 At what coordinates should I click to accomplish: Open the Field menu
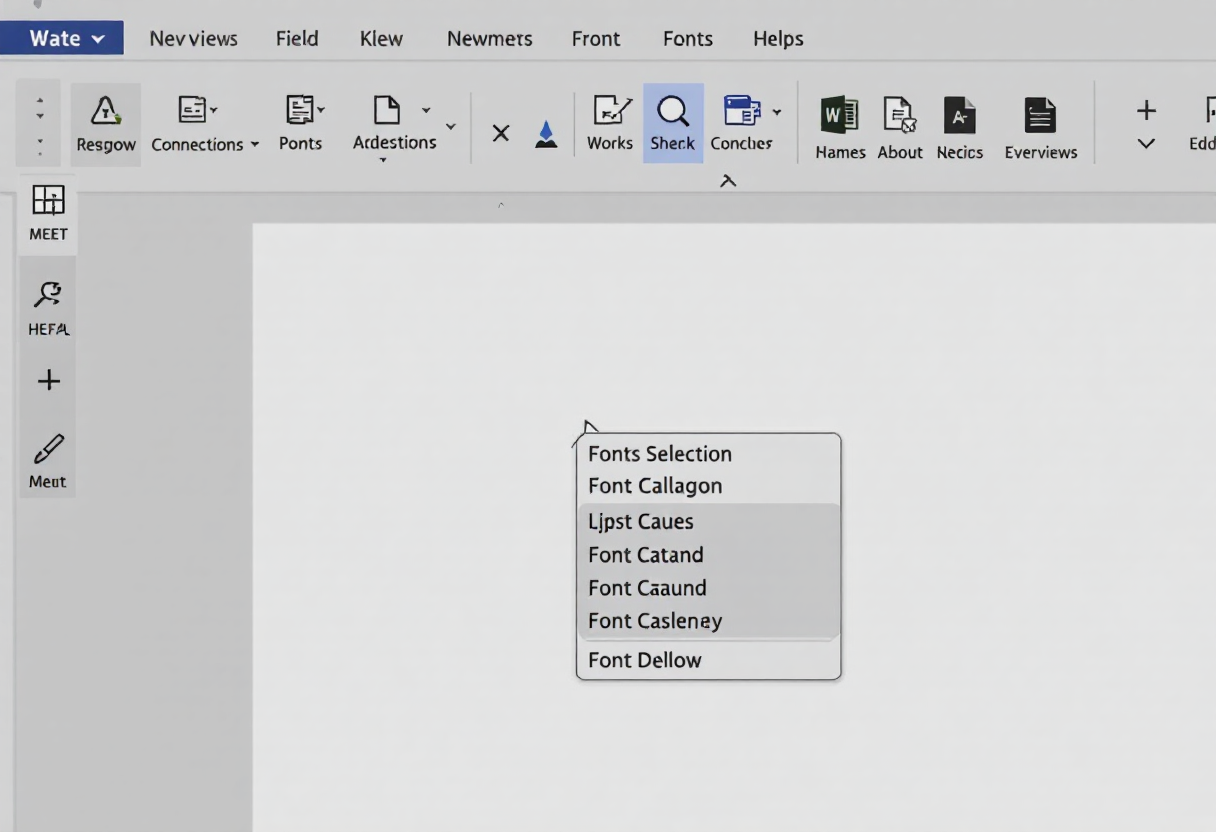(x=297, y=39)
